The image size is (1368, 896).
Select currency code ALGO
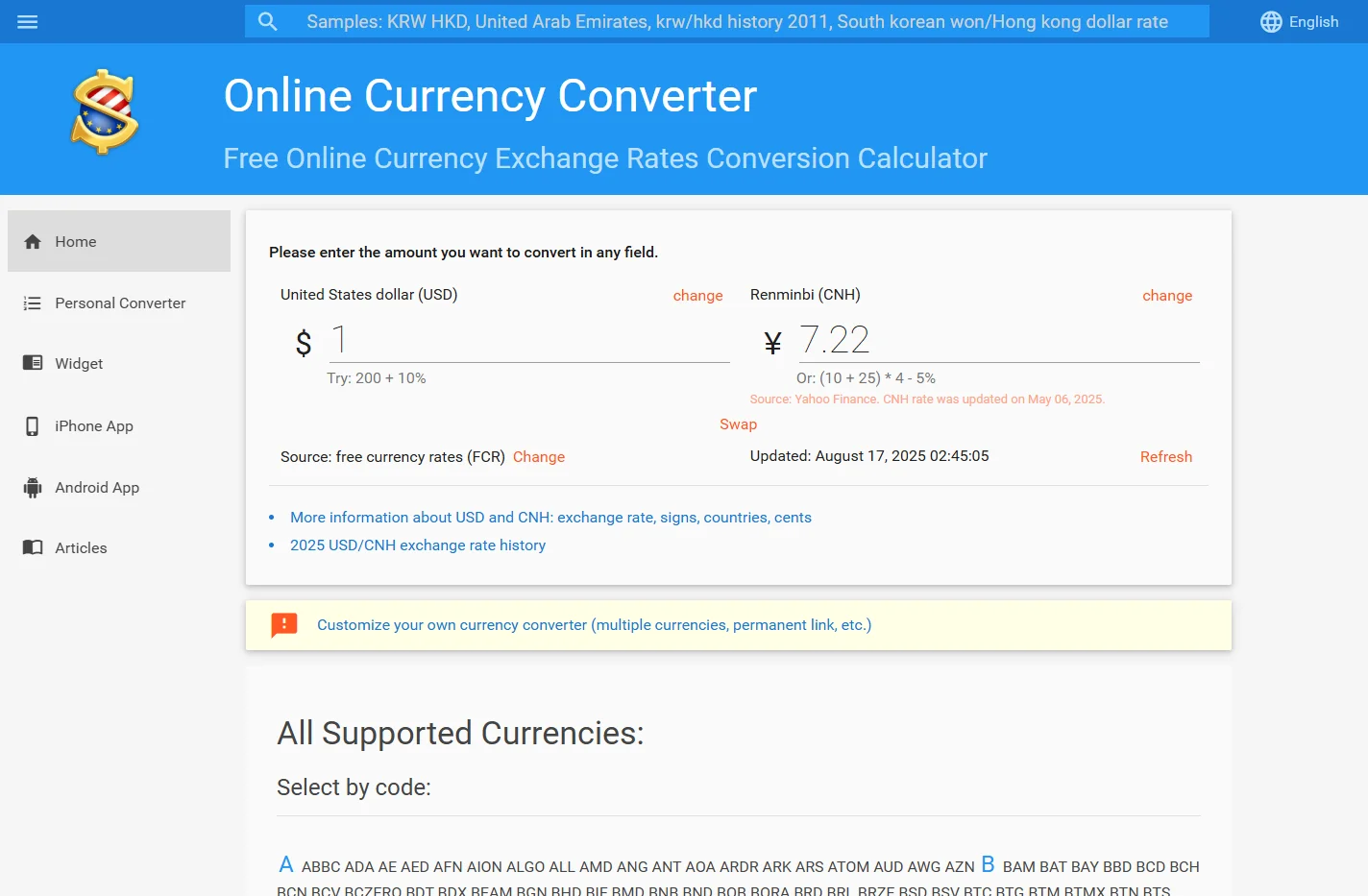[525, 867]
